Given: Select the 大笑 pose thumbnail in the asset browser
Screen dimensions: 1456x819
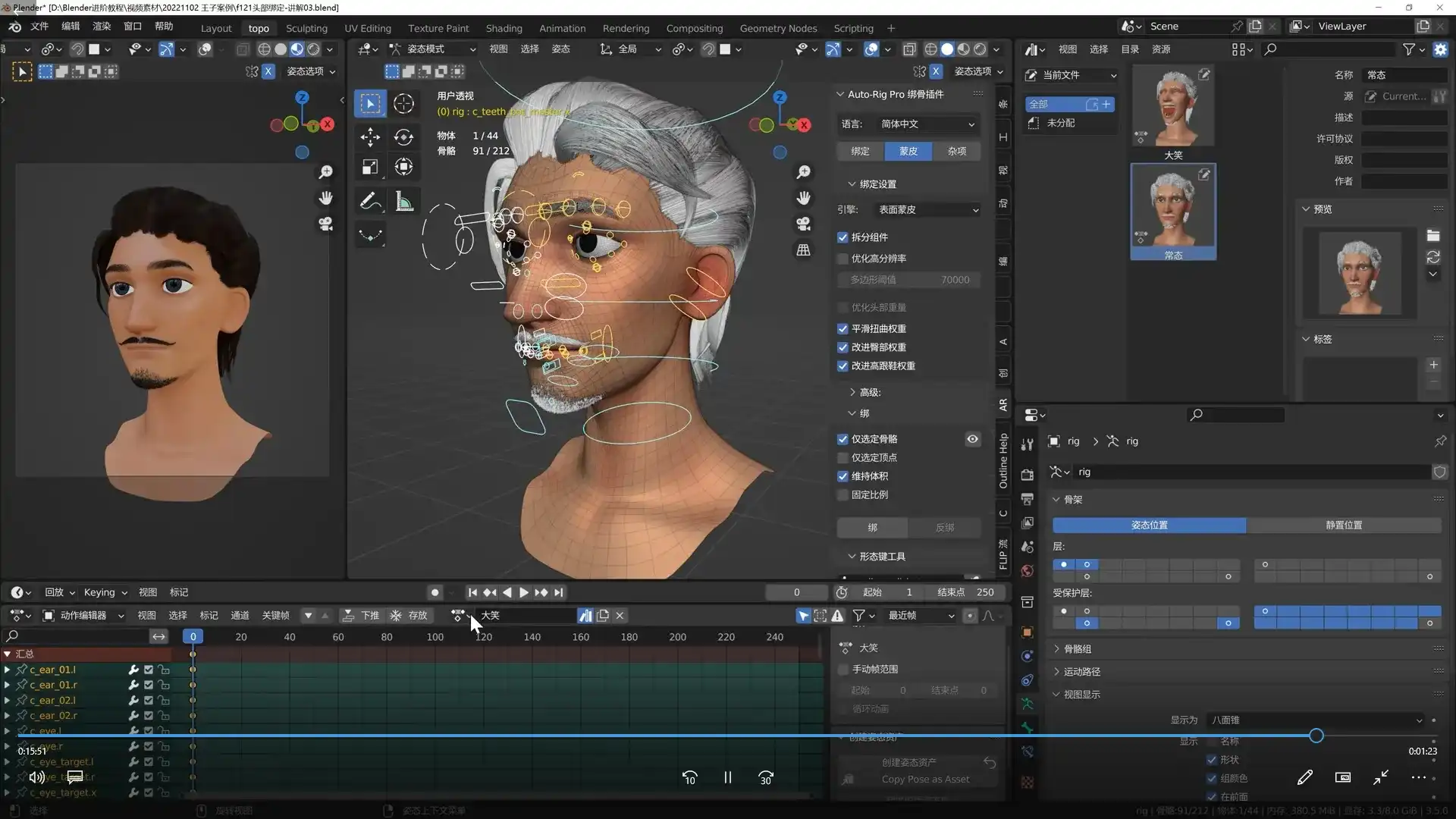Looking at the screenshot, I should pos(1173,106).
